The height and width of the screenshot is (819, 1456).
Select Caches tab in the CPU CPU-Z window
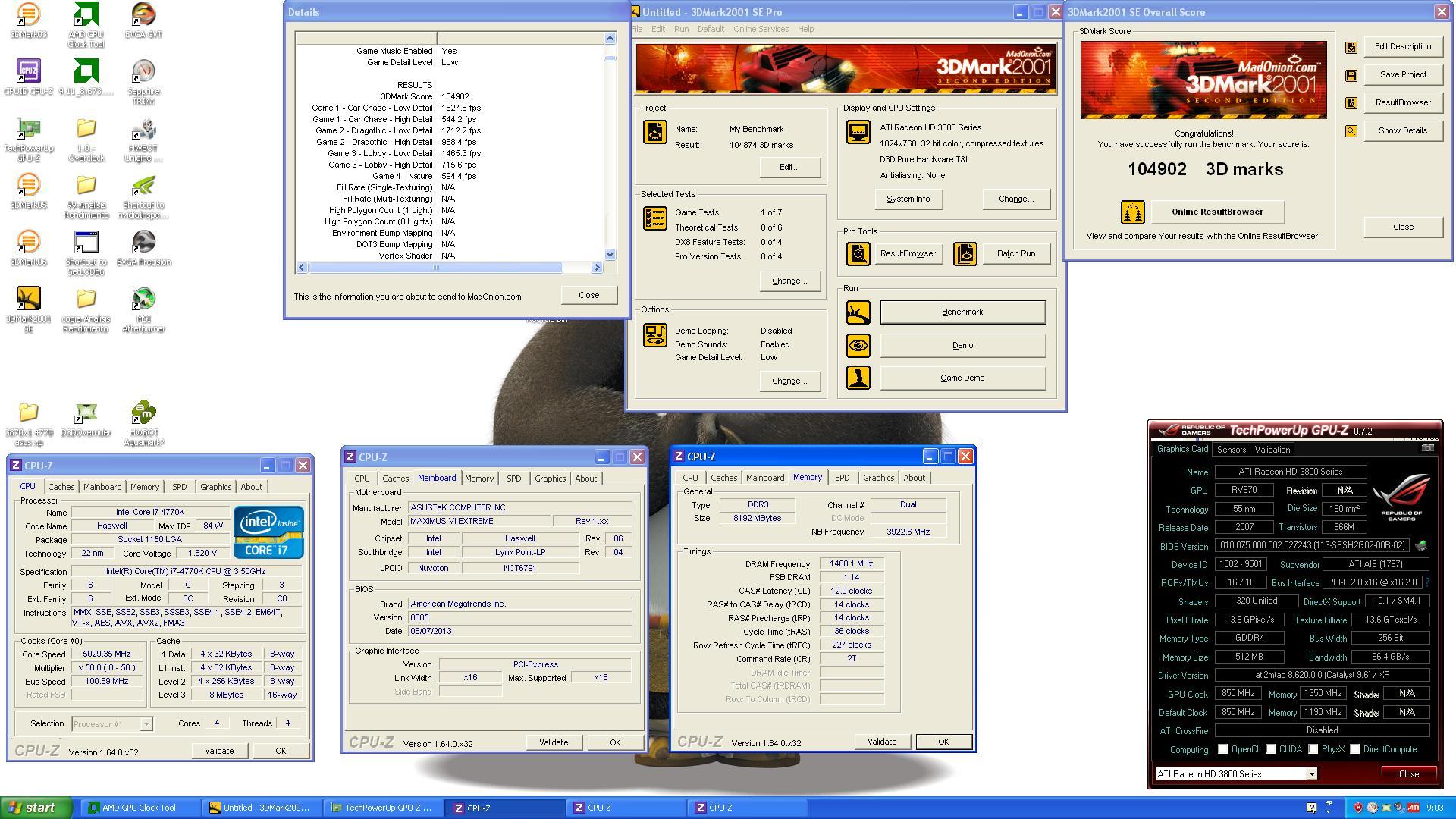61,487
